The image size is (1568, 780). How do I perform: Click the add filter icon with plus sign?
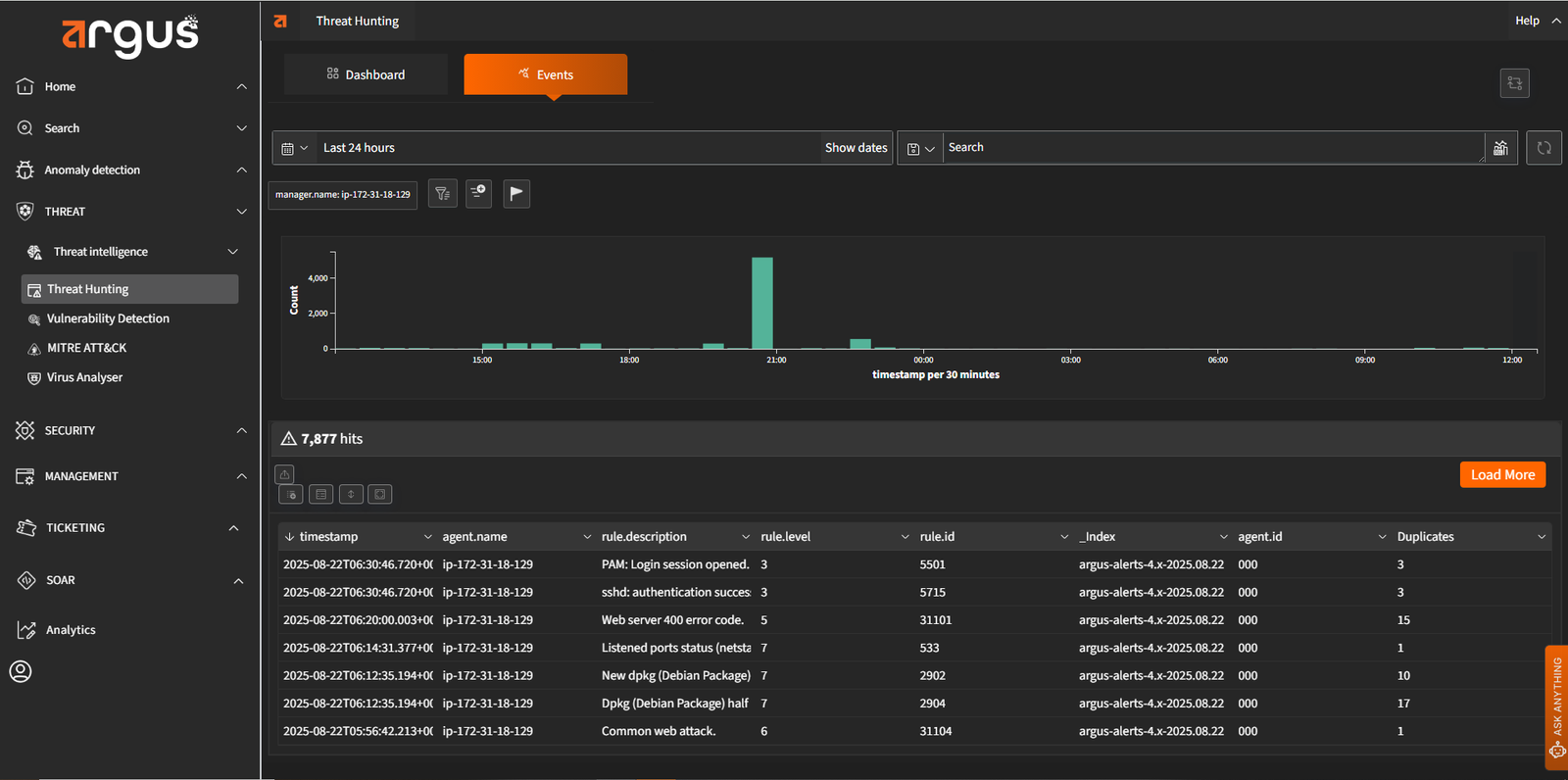tap(478, 193)
